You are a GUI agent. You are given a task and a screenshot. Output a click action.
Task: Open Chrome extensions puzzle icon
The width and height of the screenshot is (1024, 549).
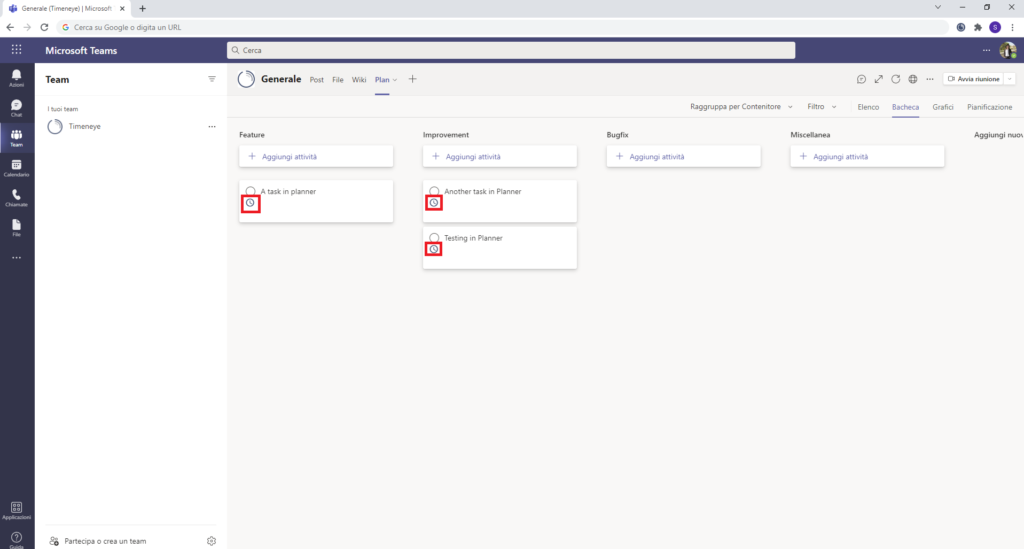(x=978, y=27)
